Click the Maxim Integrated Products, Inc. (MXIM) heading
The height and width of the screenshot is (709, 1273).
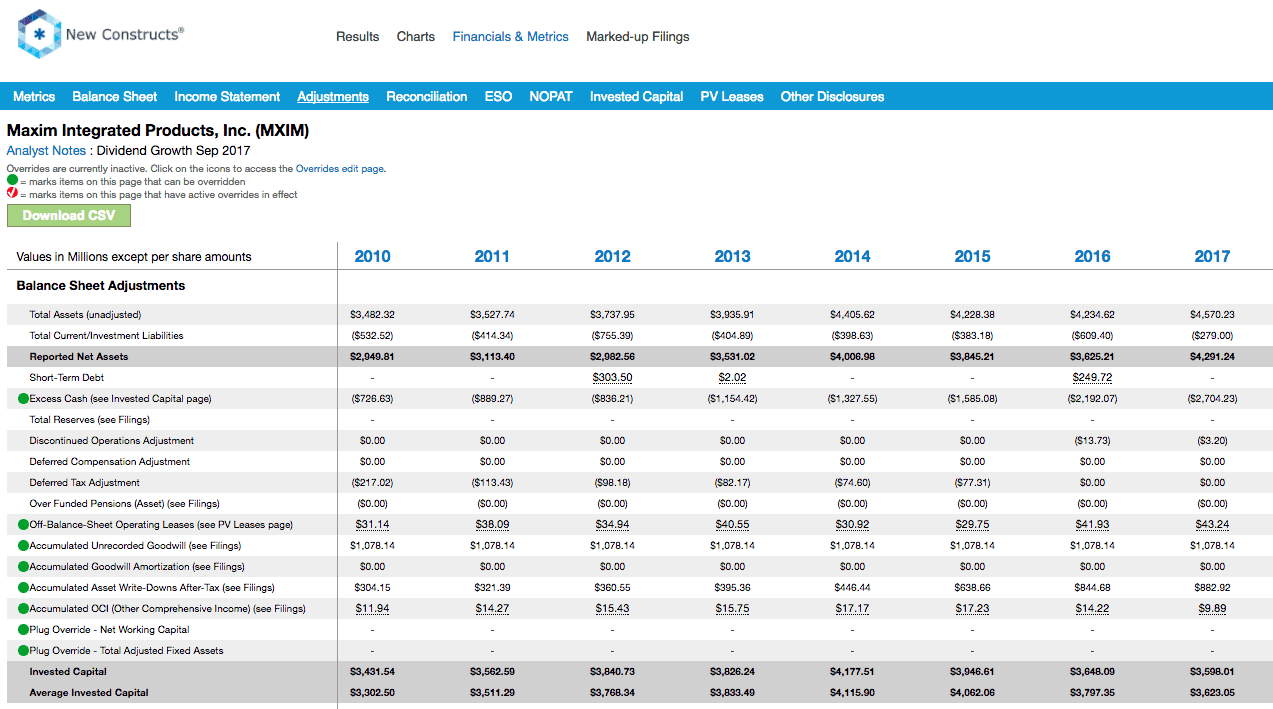pyautogui.click(x=158, y=131)
